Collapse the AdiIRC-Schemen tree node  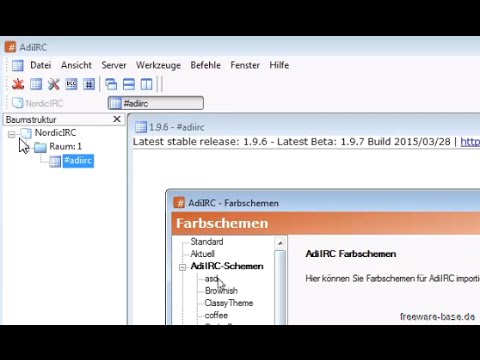(182, 267)
